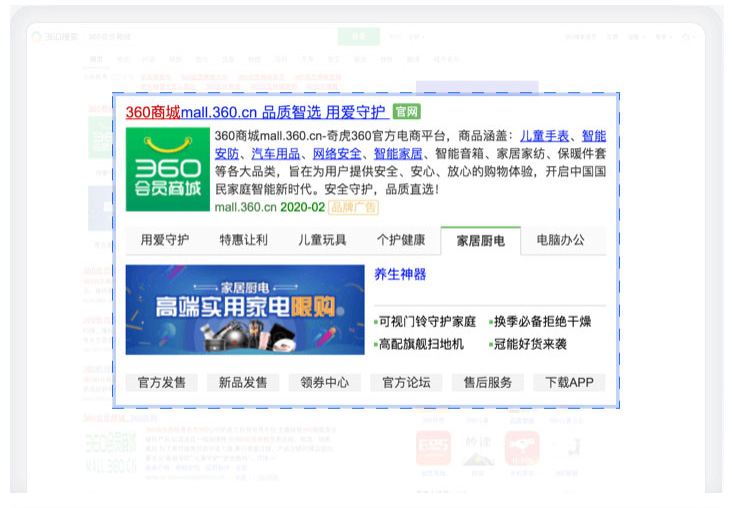The height and width of the screenshot is (508, 732).
Task: Click the 售后服务 button
Action: 488,382
